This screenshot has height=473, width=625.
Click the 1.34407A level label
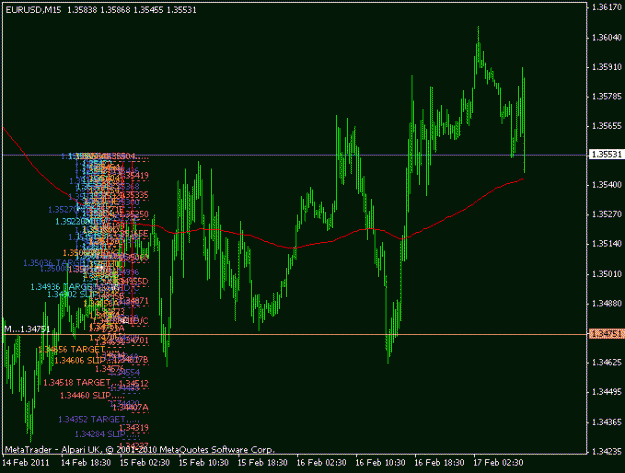pyautogui.click(x=131, y=408)
